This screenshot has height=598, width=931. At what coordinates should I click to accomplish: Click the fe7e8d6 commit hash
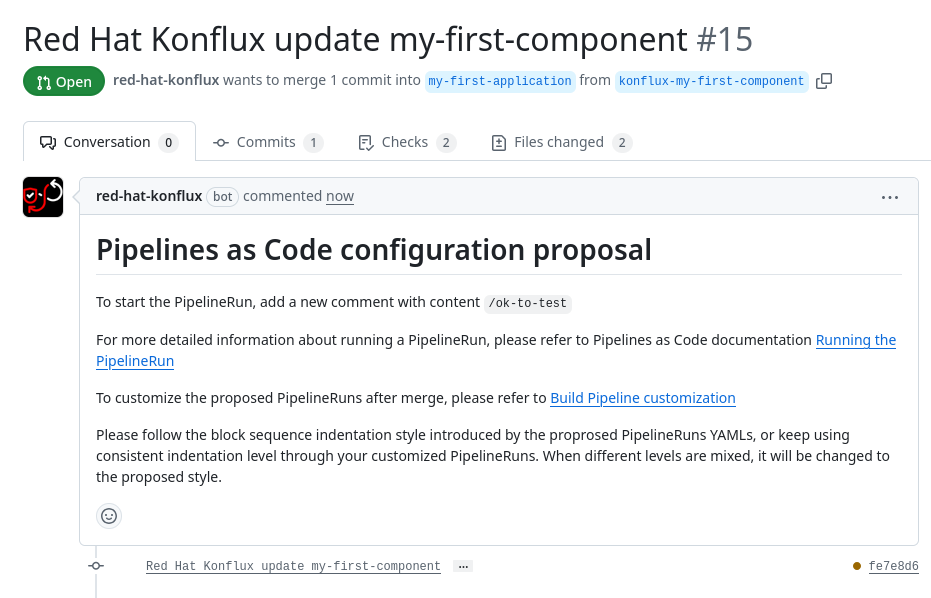(x=893, y=565)
